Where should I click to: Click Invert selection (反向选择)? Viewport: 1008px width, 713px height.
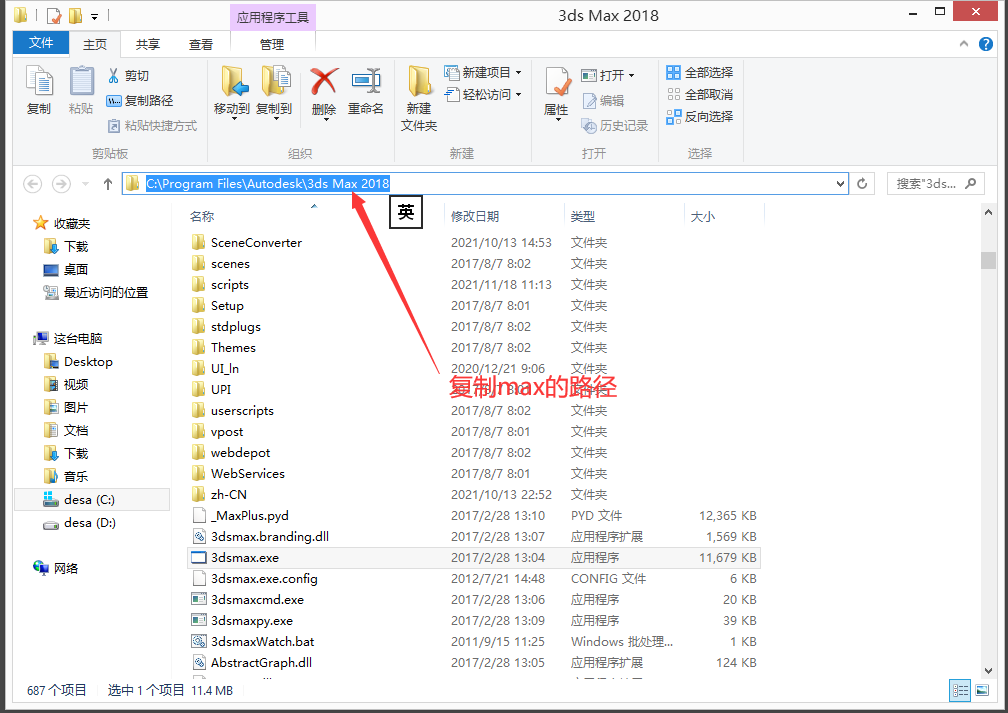tap(699, 116)
